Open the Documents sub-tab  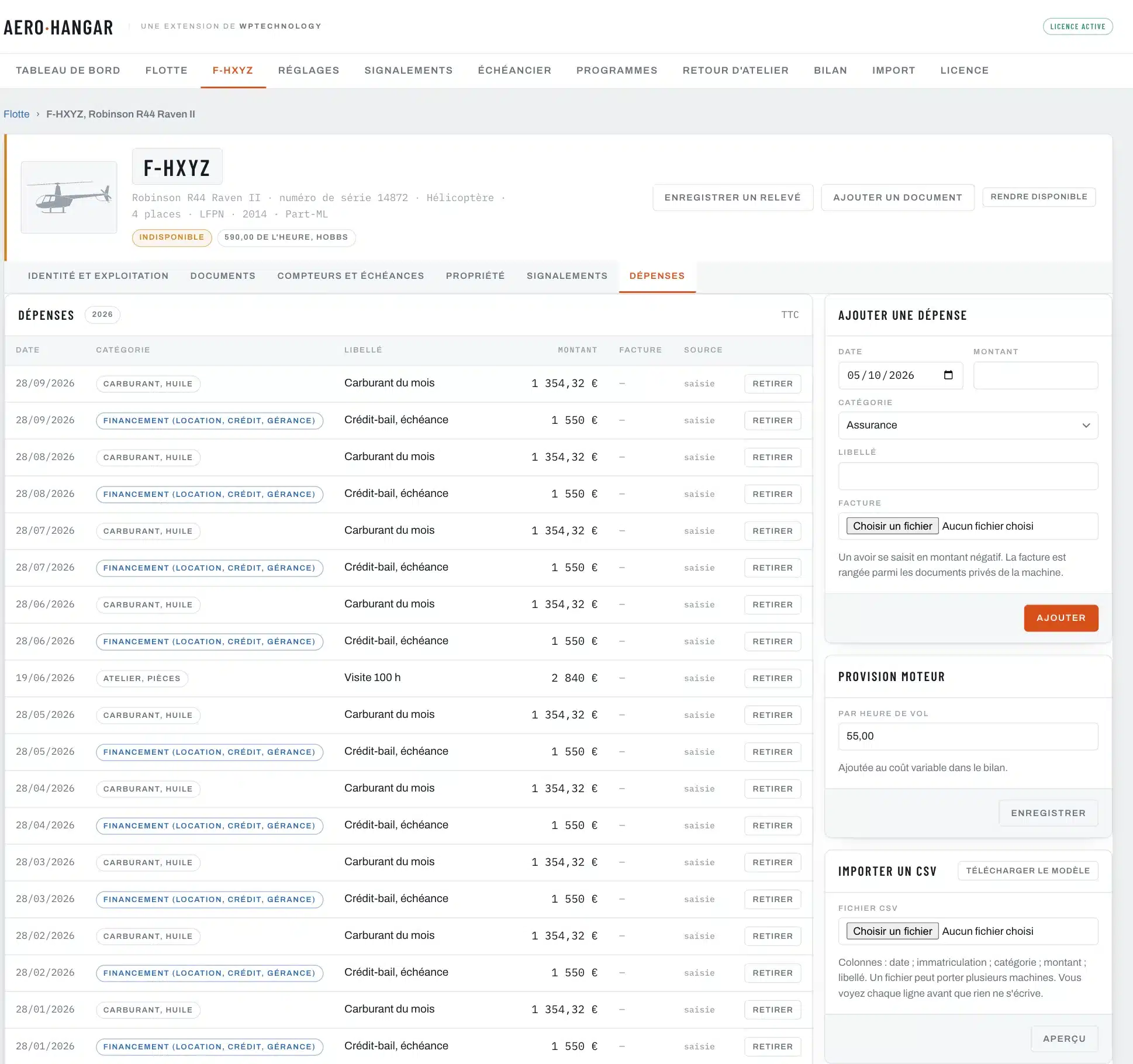(223, 276)
